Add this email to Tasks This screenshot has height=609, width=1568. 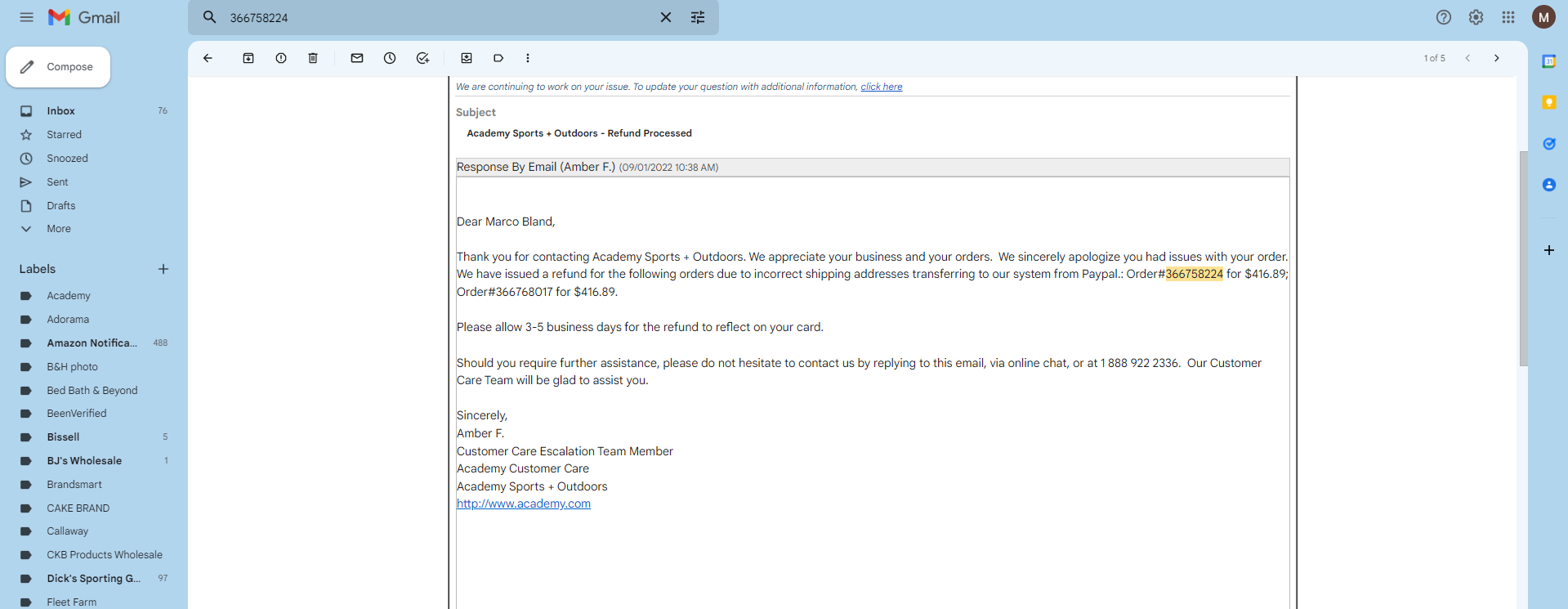[422, 58]
